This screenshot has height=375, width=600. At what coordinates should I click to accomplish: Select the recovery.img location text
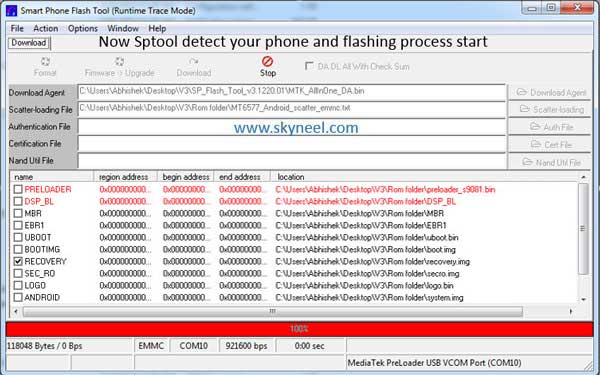373,261
